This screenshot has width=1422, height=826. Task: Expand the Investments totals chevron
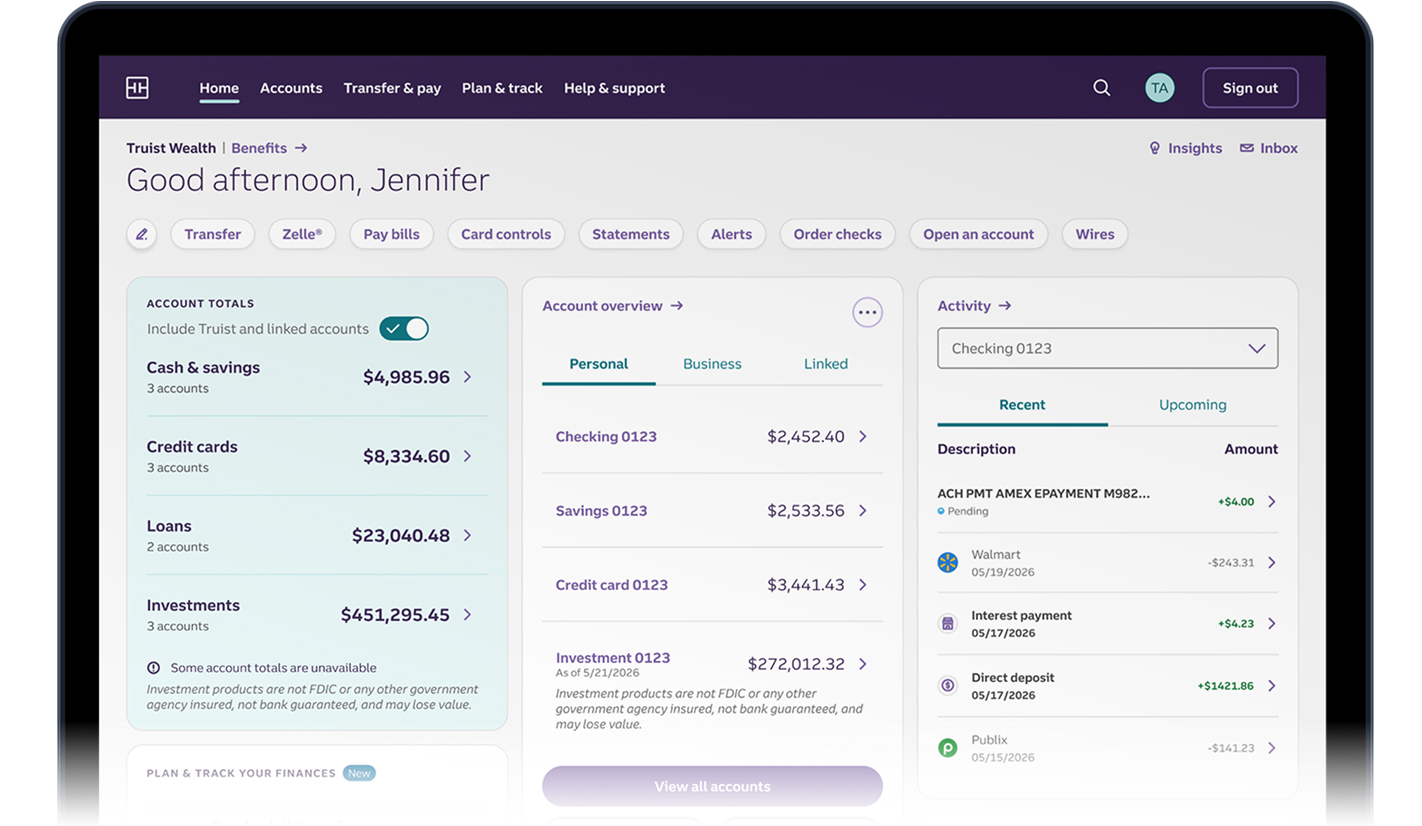point(467,614)
